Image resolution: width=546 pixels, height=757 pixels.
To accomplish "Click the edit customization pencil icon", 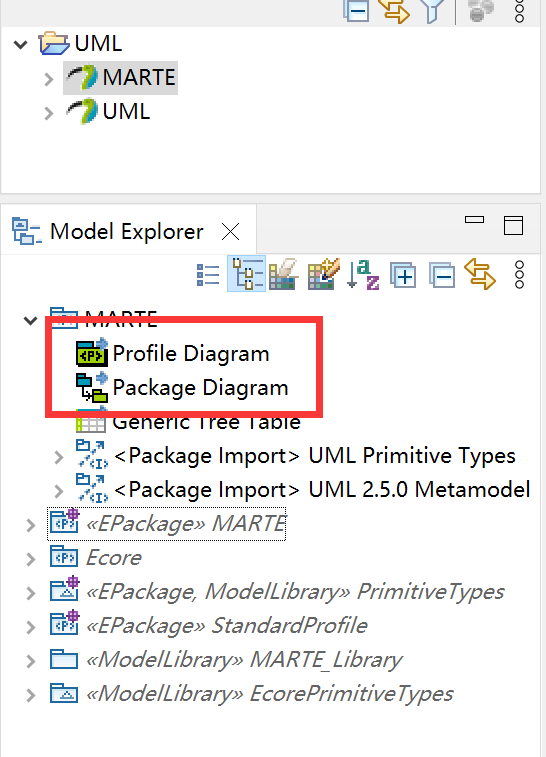I will click(323, 274).
